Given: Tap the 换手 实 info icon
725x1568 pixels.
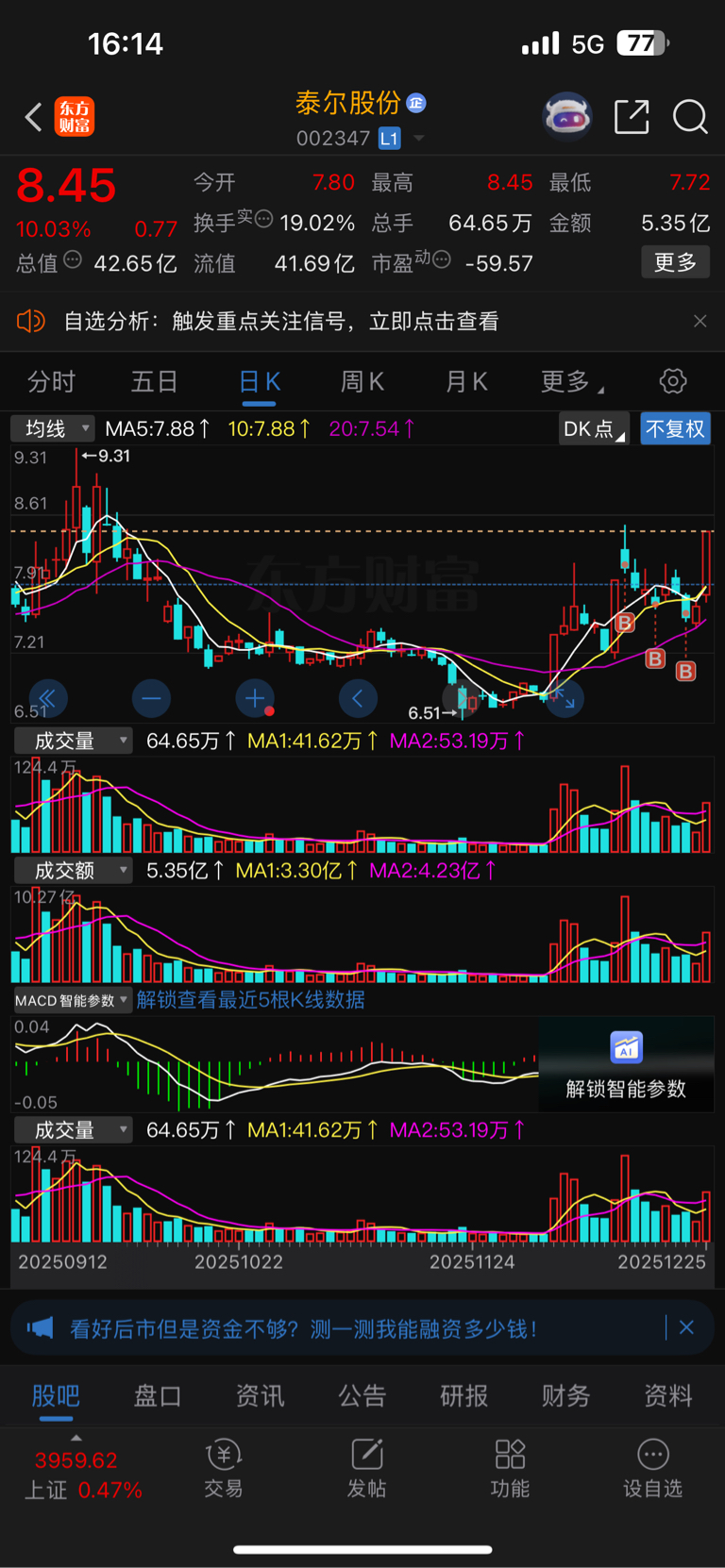Looking at the screenshot, I should (x=264, y=219).
